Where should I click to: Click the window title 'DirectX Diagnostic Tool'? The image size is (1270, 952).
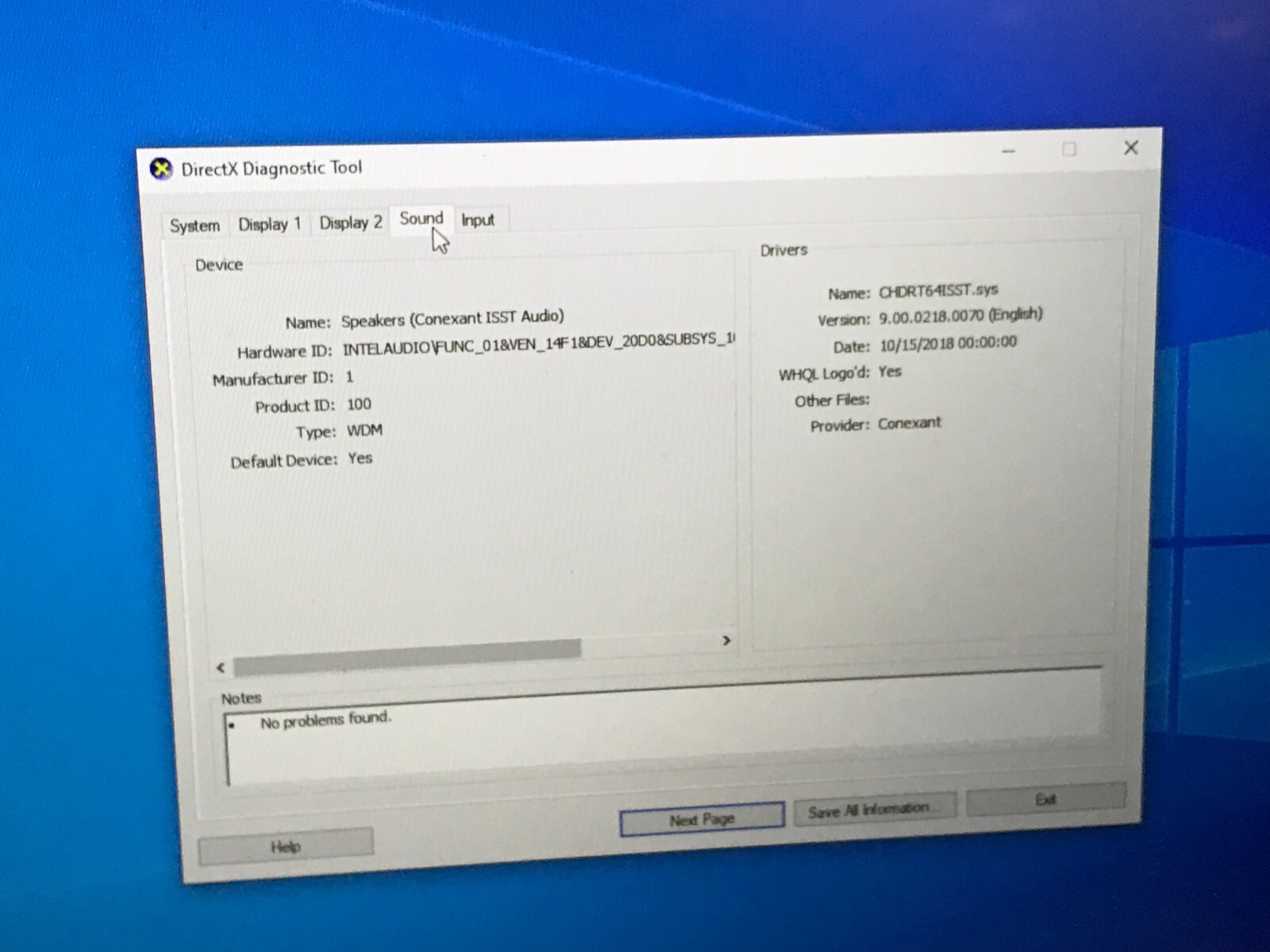coord(271,168)
